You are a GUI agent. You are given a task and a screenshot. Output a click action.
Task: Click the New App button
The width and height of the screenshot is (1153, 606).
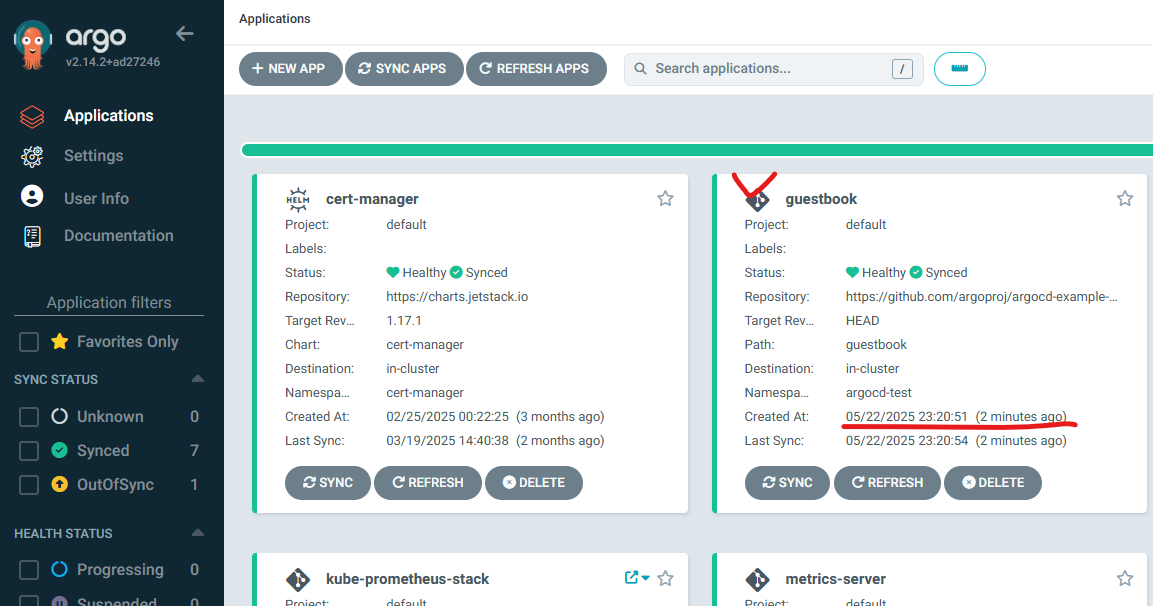click(x=289, y=69)
